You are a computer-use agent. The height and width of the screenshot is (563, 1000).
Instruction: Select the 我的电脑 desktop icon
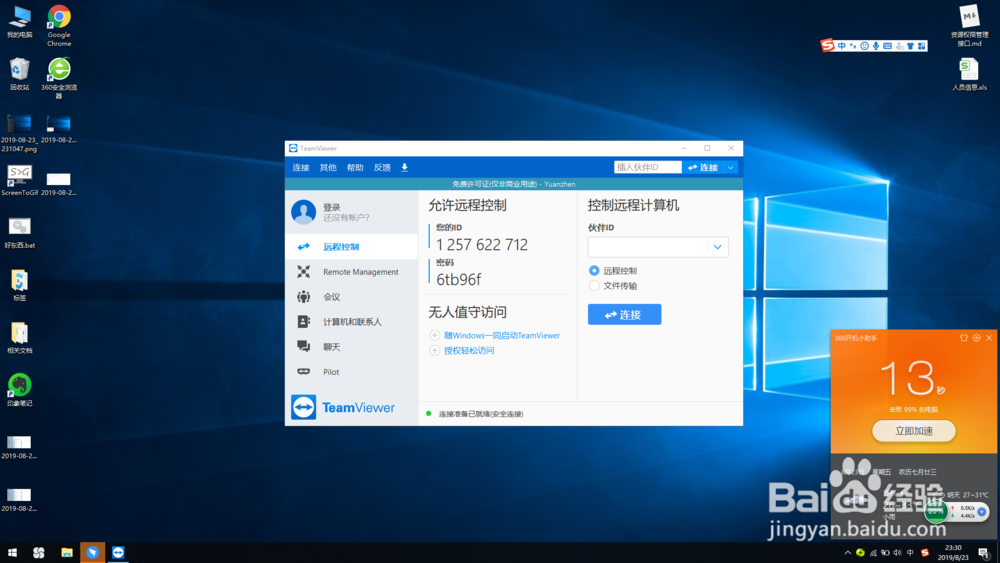tap(20, 22)
